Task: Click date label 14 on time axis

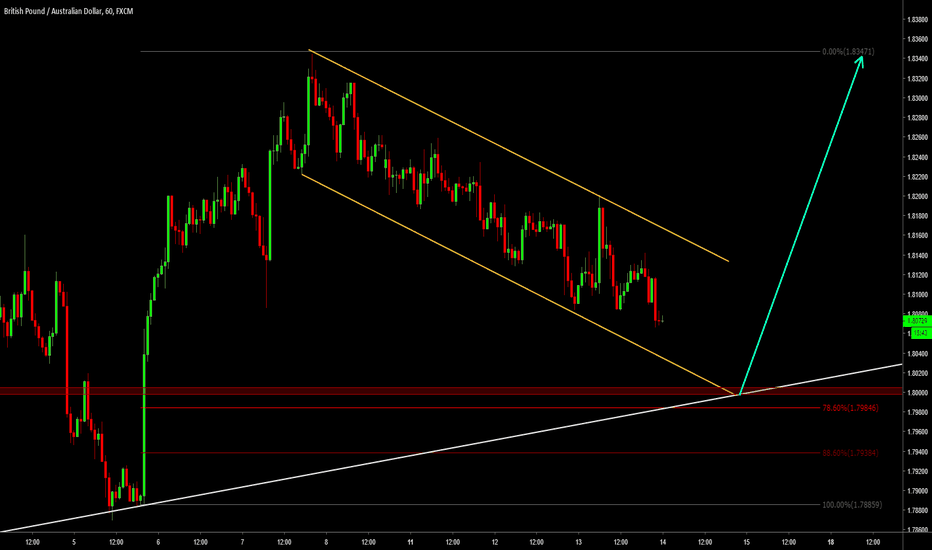Action: tap(663, 542)
